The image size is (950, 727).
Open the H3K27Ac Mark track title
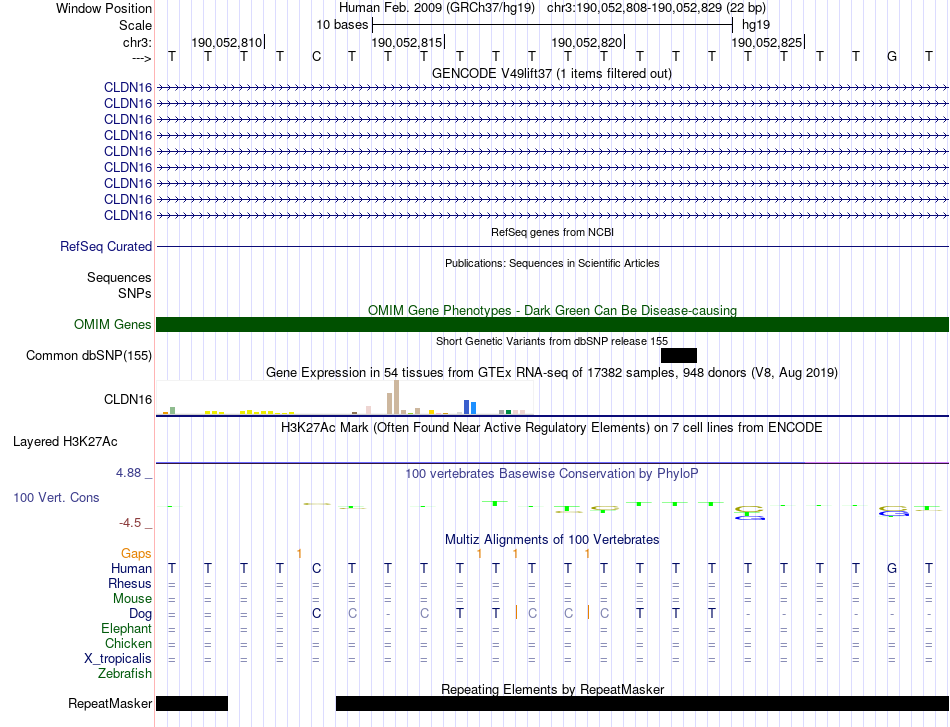coord(551,428)
